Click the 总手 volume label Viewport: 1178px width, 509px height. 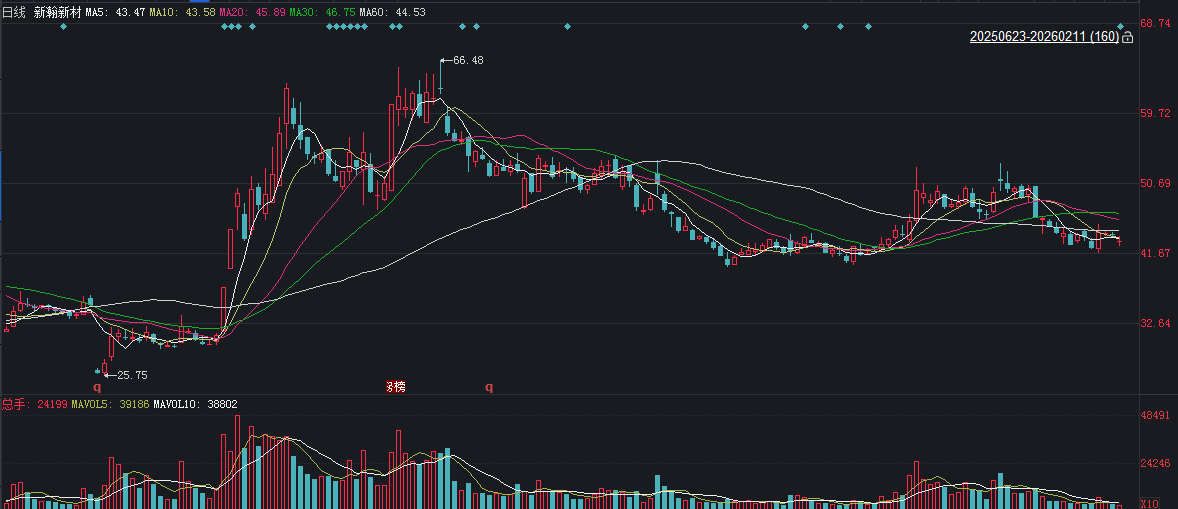(14, 404)
